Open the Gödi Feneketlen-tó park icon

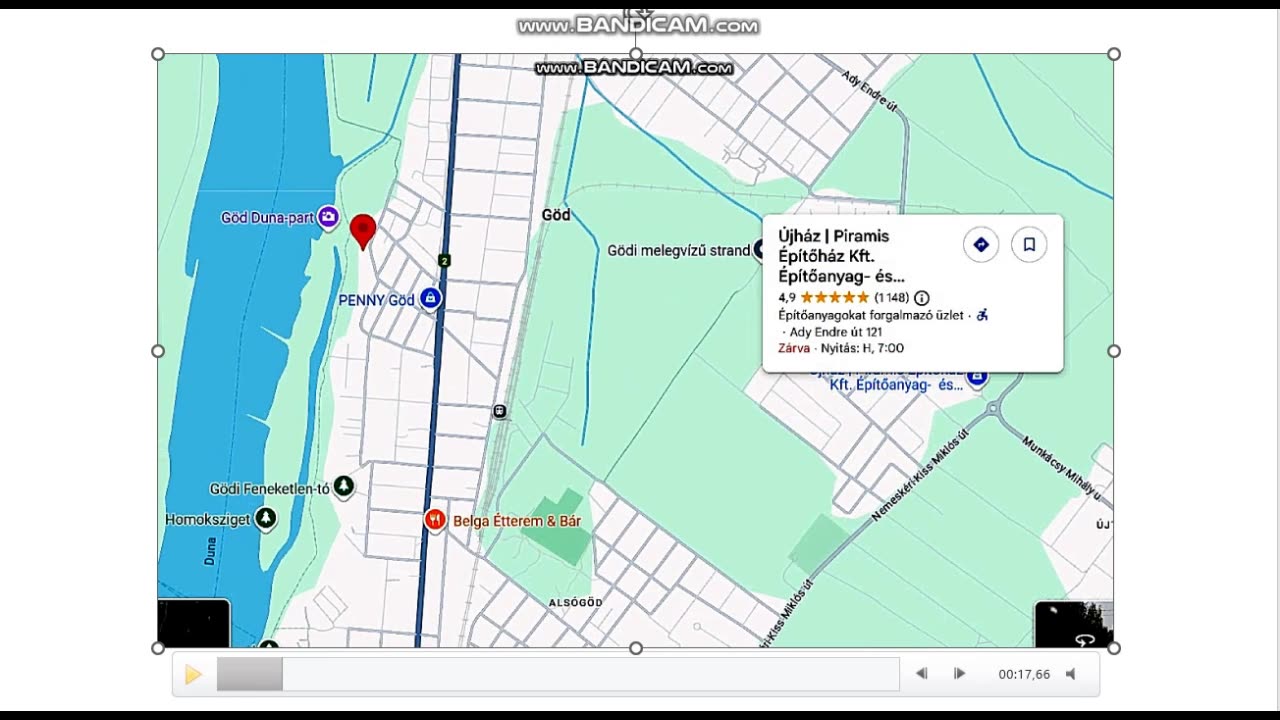(344, 486)
